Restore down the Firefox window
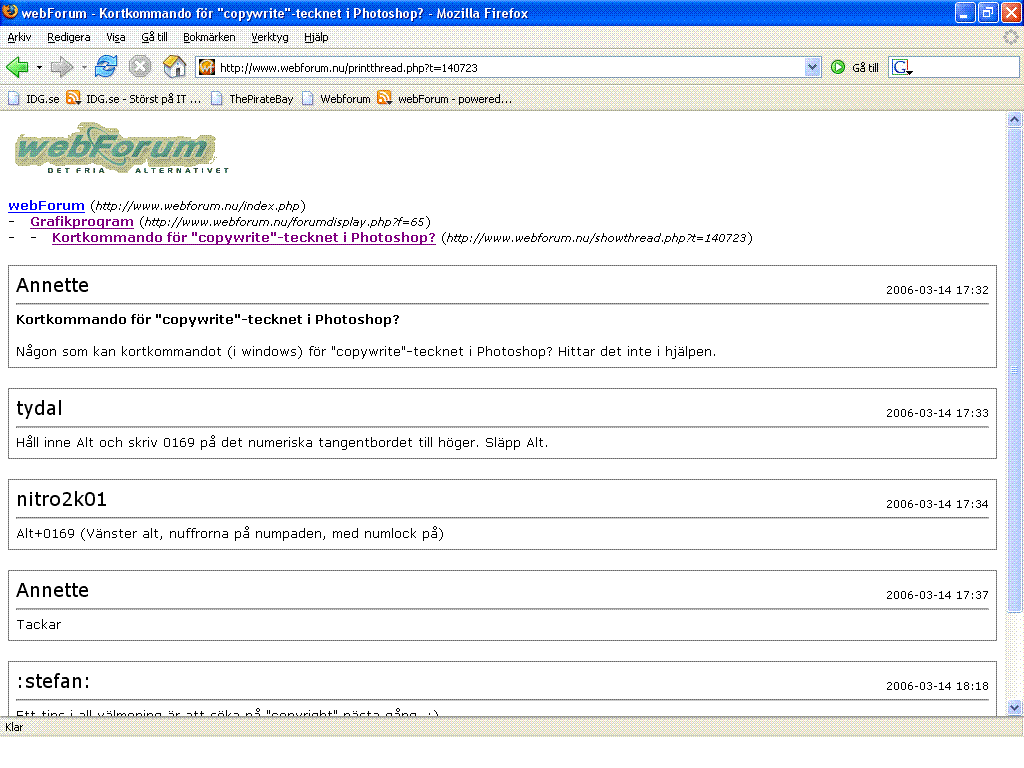 tap(987, 12)
